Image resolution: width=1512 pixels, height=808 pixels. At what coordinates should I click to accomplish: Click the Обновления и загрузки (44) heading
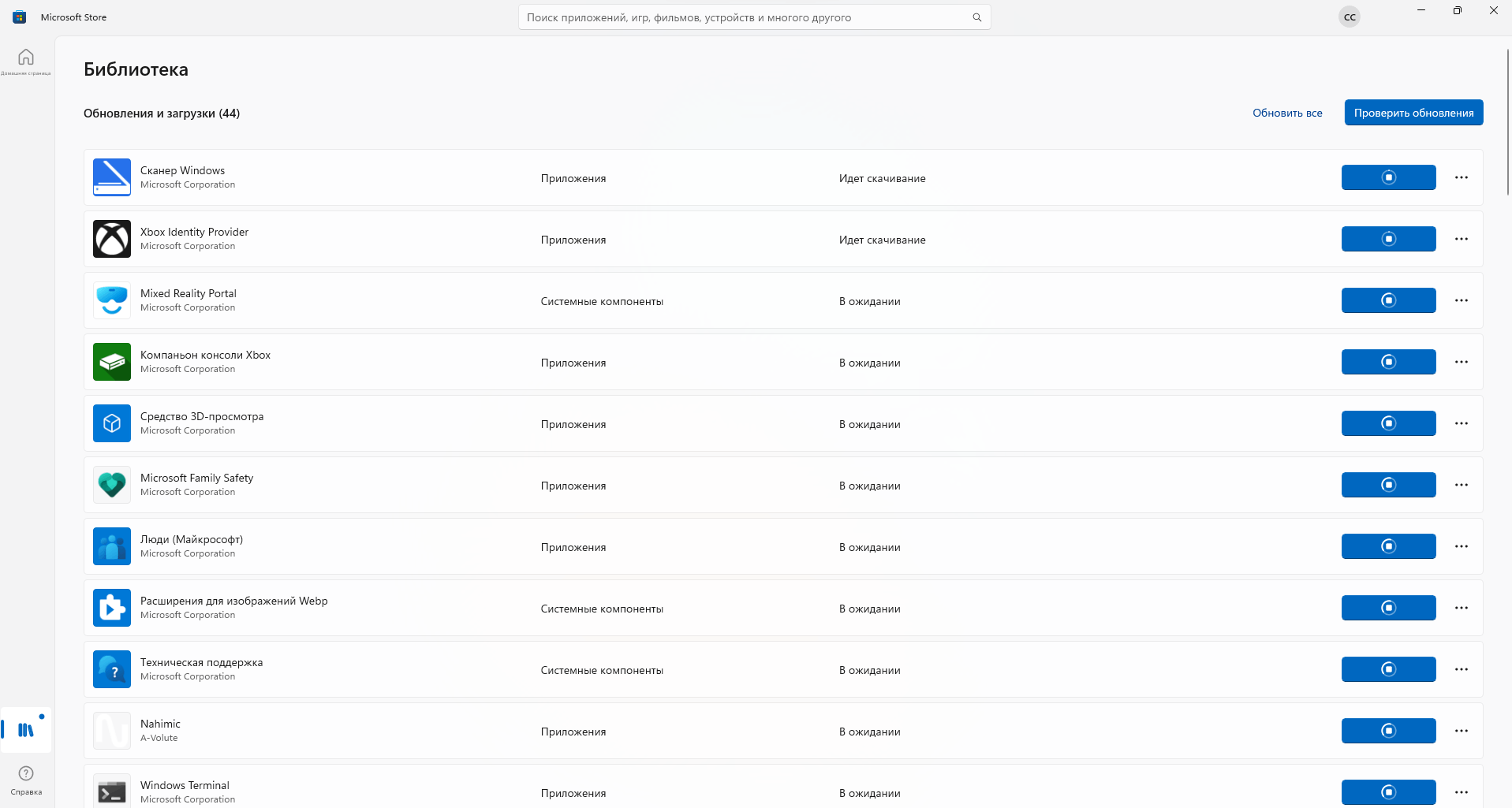(x=162, y=114)
